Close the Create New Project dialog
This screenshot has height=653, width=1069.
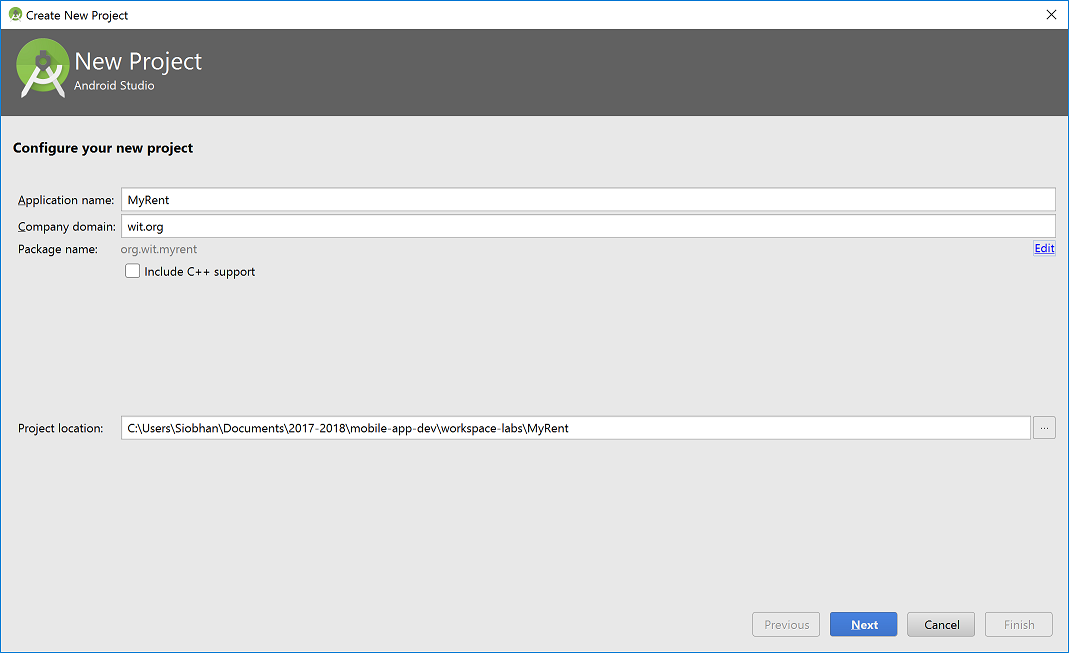pyautogui.click(x=1051, y=15)
